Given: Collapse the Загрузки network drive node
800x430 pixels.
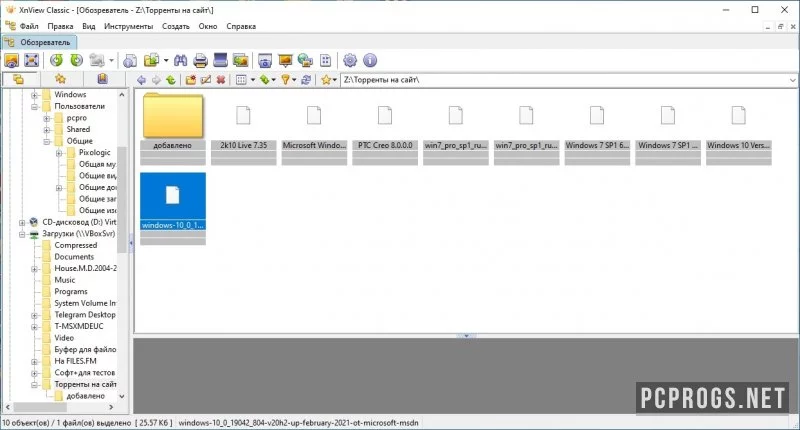Looking at the screenshot, I should pos(22,234).
